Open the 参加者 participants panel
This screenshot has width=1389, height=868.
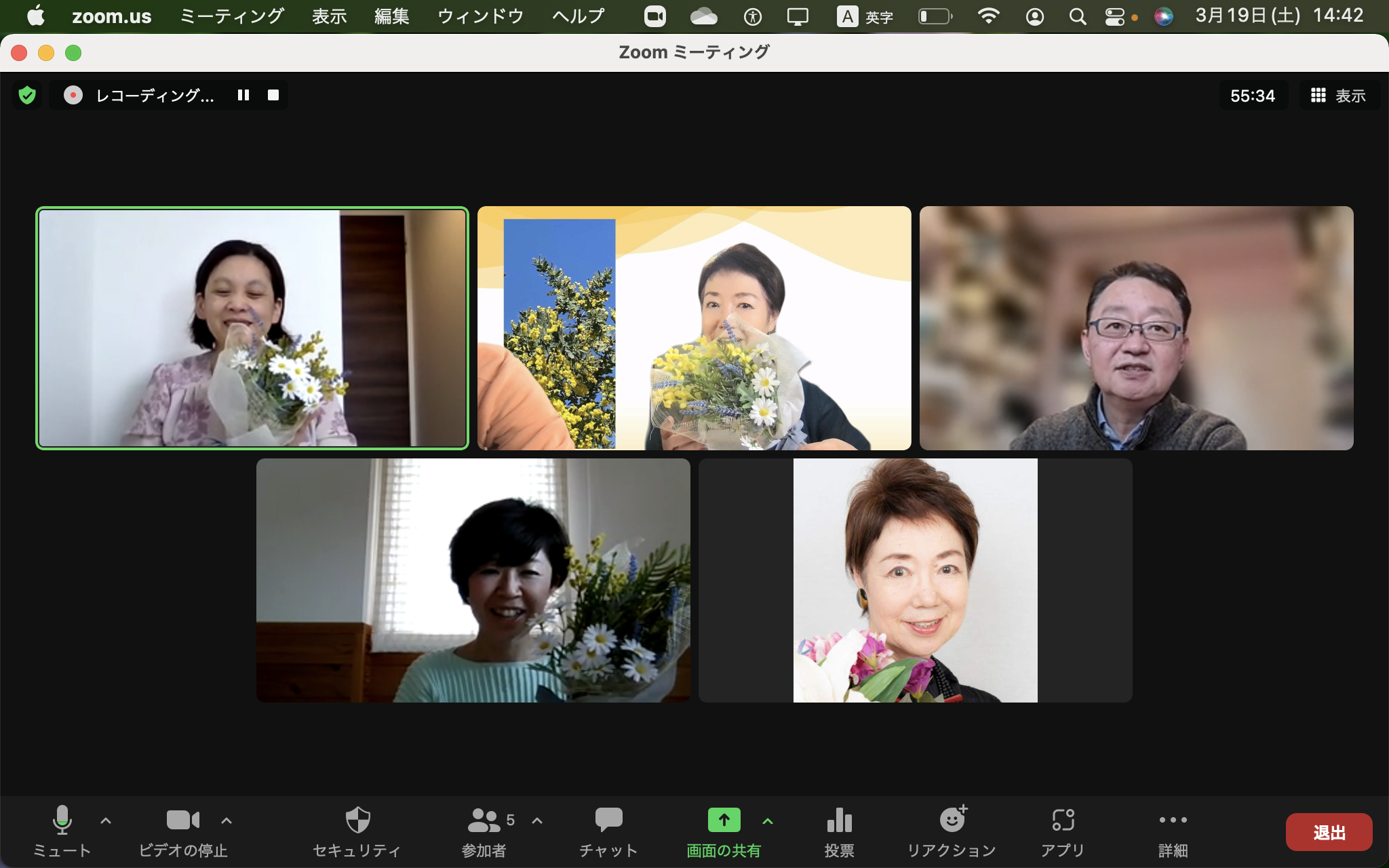coord(484,831)
